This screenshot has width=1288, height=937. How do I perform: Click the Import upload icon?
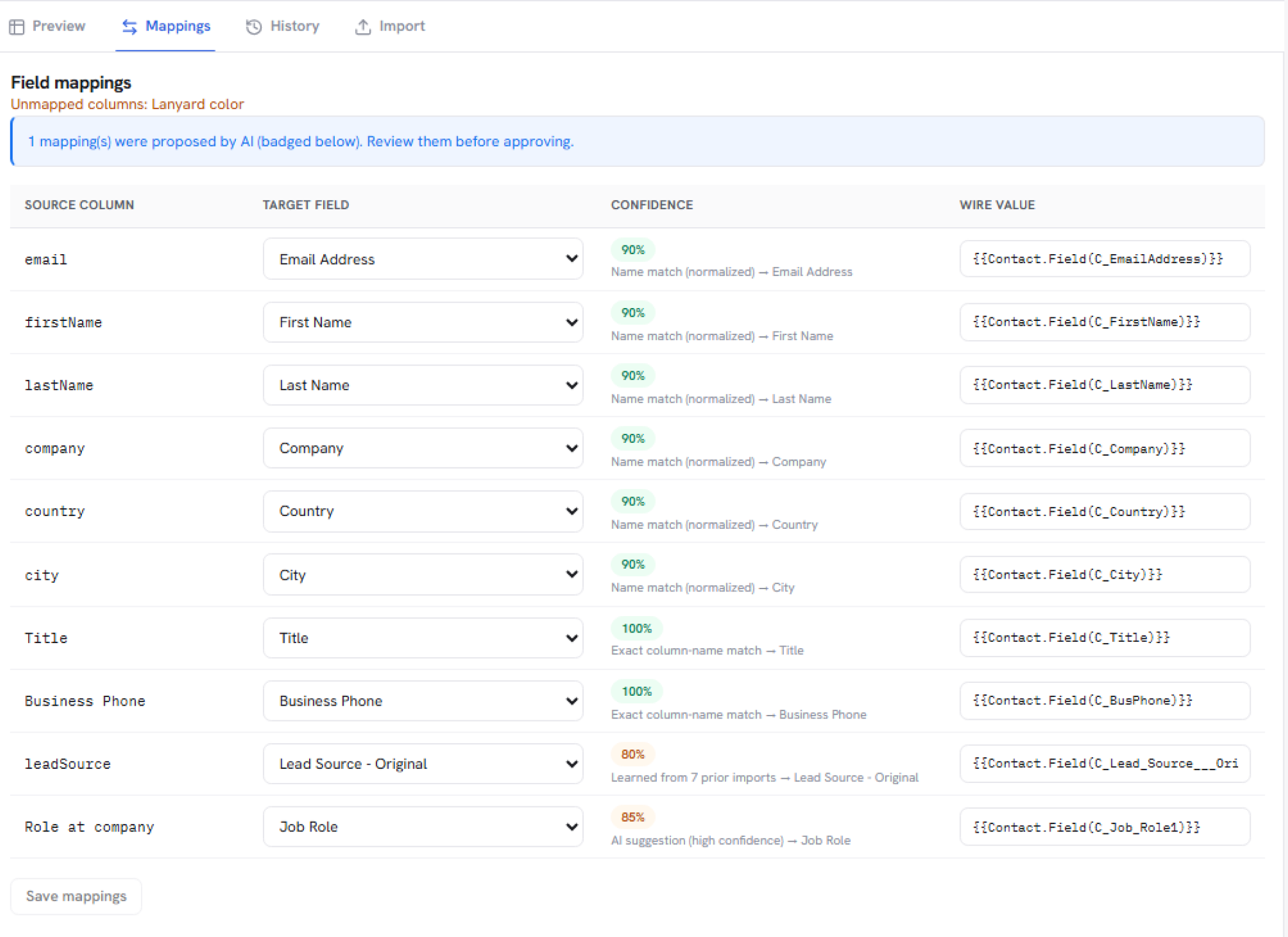tap(363, 26)
